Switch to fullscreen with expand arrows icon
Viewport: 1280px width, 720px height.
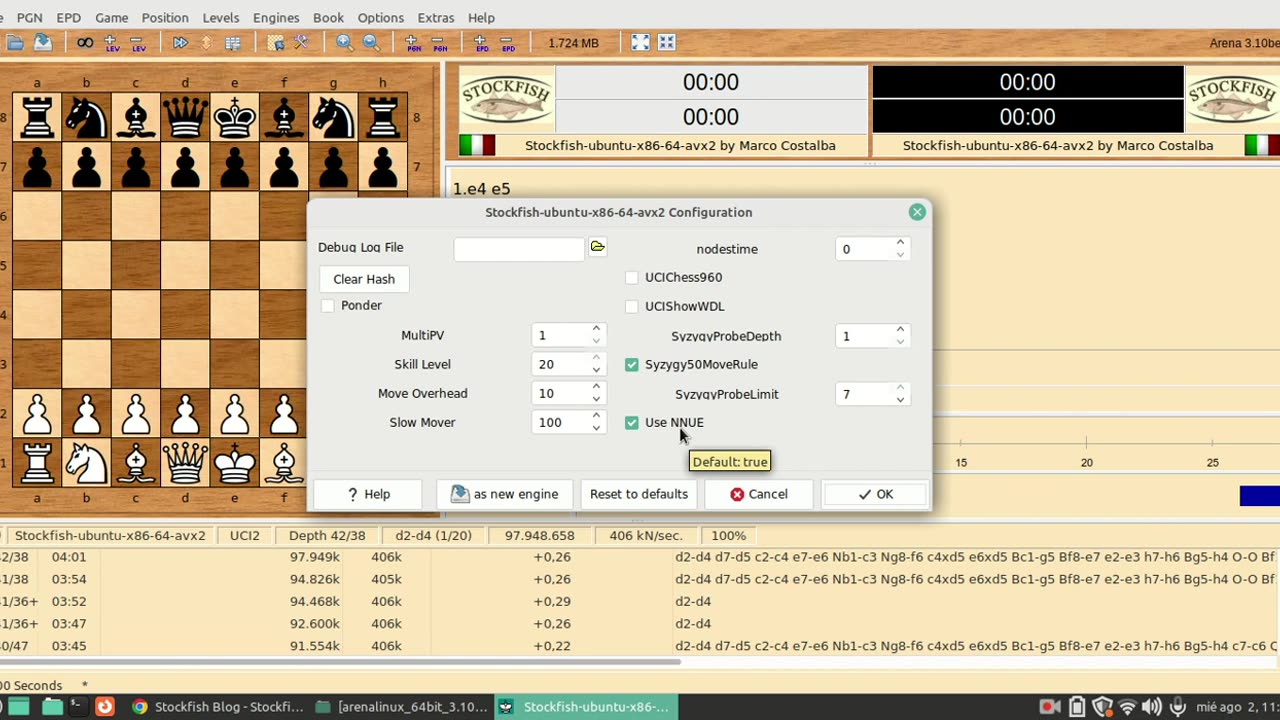(x=640, y=43)
